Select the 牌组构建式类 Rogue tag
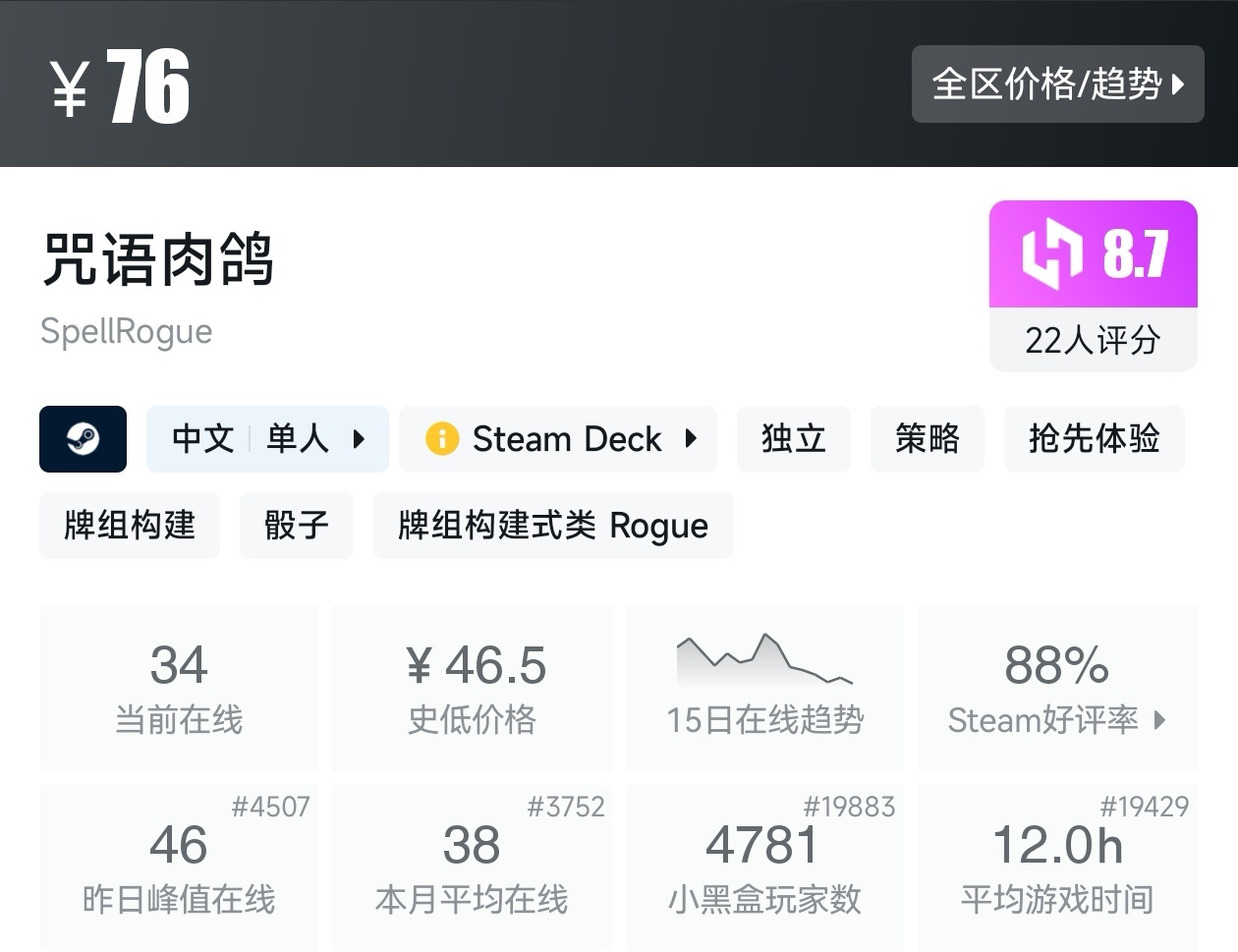Screen dimensions: 1238x952 point(553,525)
